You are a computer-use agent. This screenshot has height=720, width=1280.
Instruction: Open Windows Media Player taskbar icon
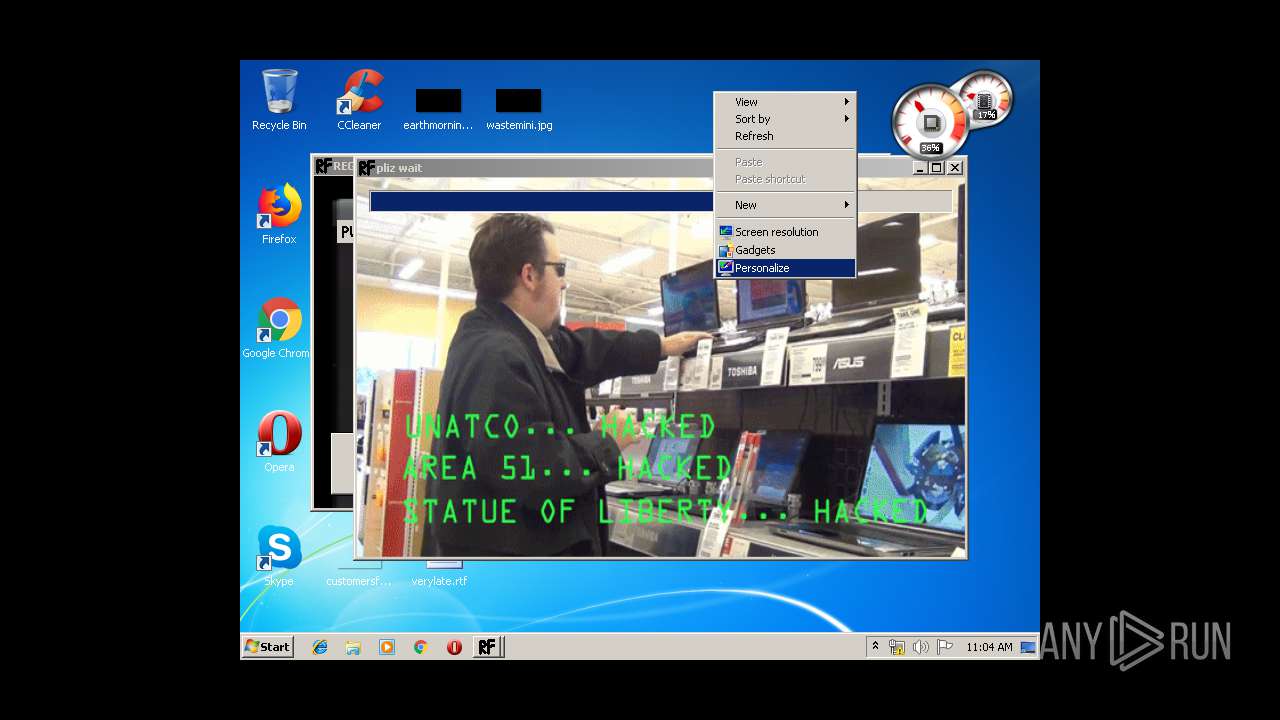[387, 647]
